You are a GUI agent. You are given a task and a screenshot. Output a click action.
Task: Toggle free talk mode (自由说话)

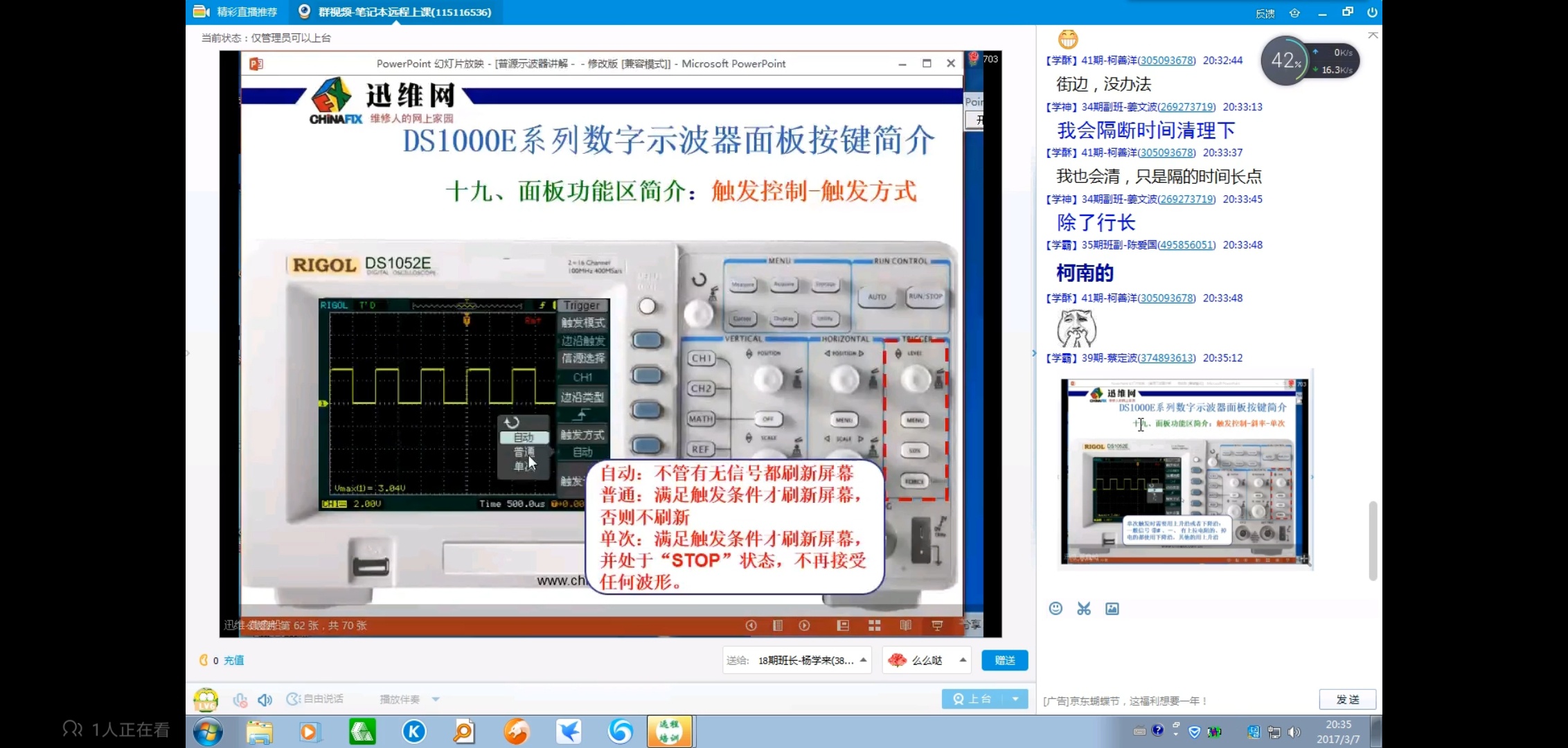coord(315,699)
